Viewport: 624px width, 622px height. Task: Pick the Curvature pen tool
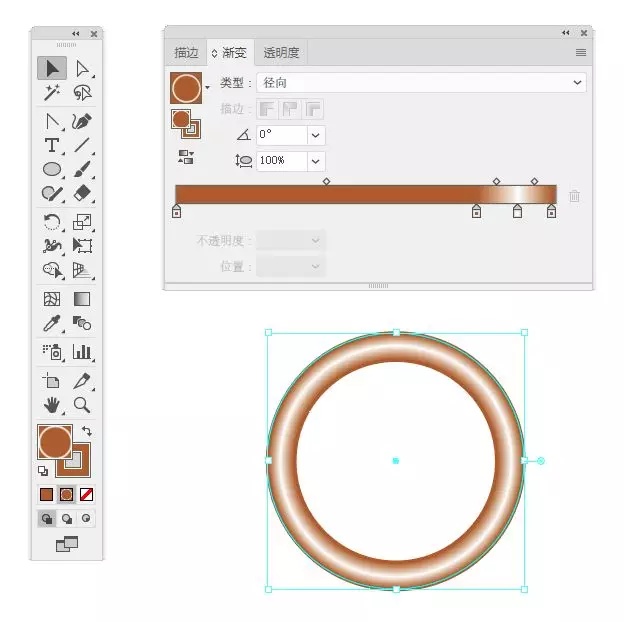[82, 121]
